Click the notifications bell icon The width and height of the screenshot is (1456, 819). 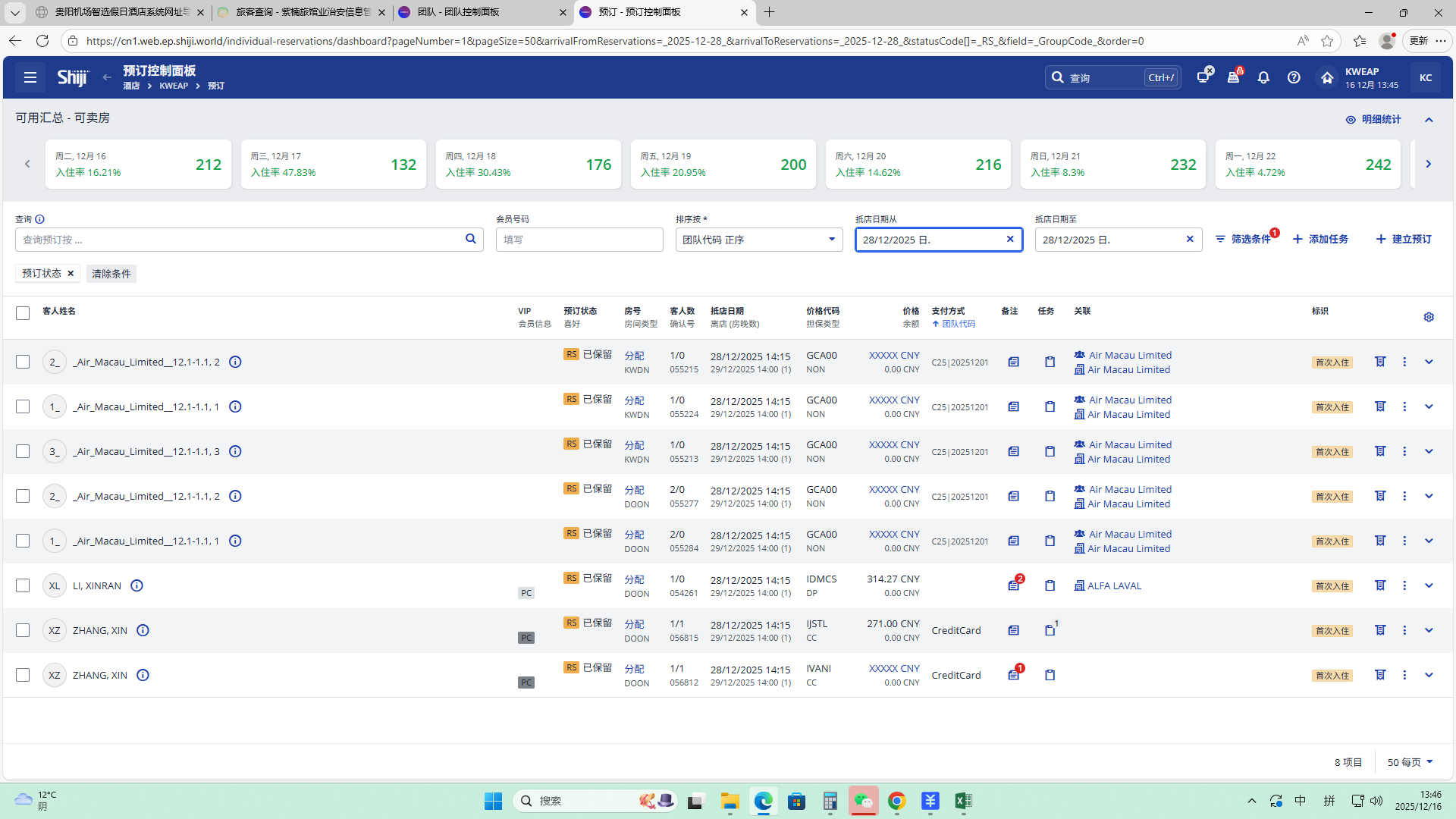point(1263,77)
